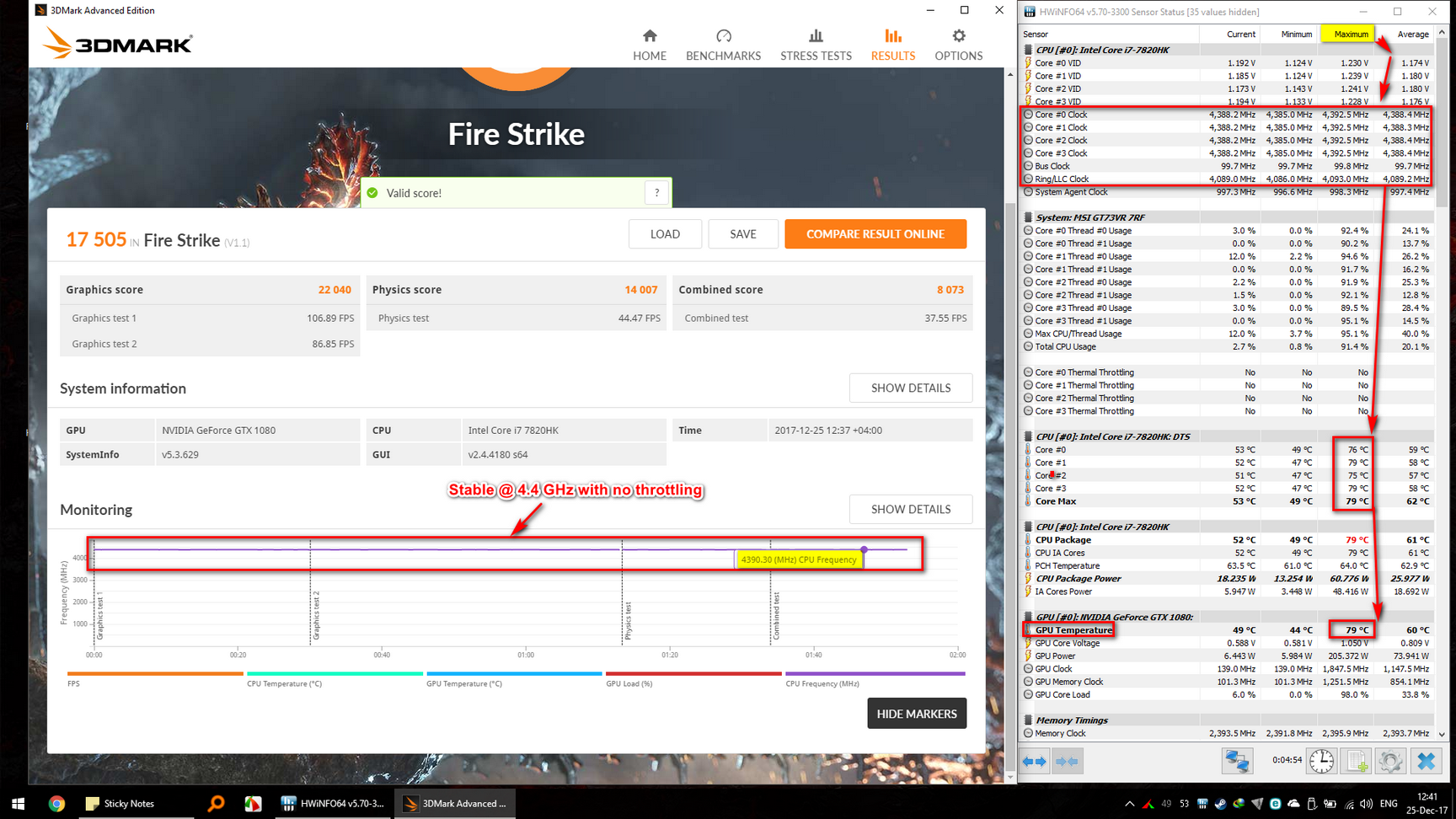Open the question mark help next to Valid score
This screenshot has width=1456, height=819.
pos(657,193)
